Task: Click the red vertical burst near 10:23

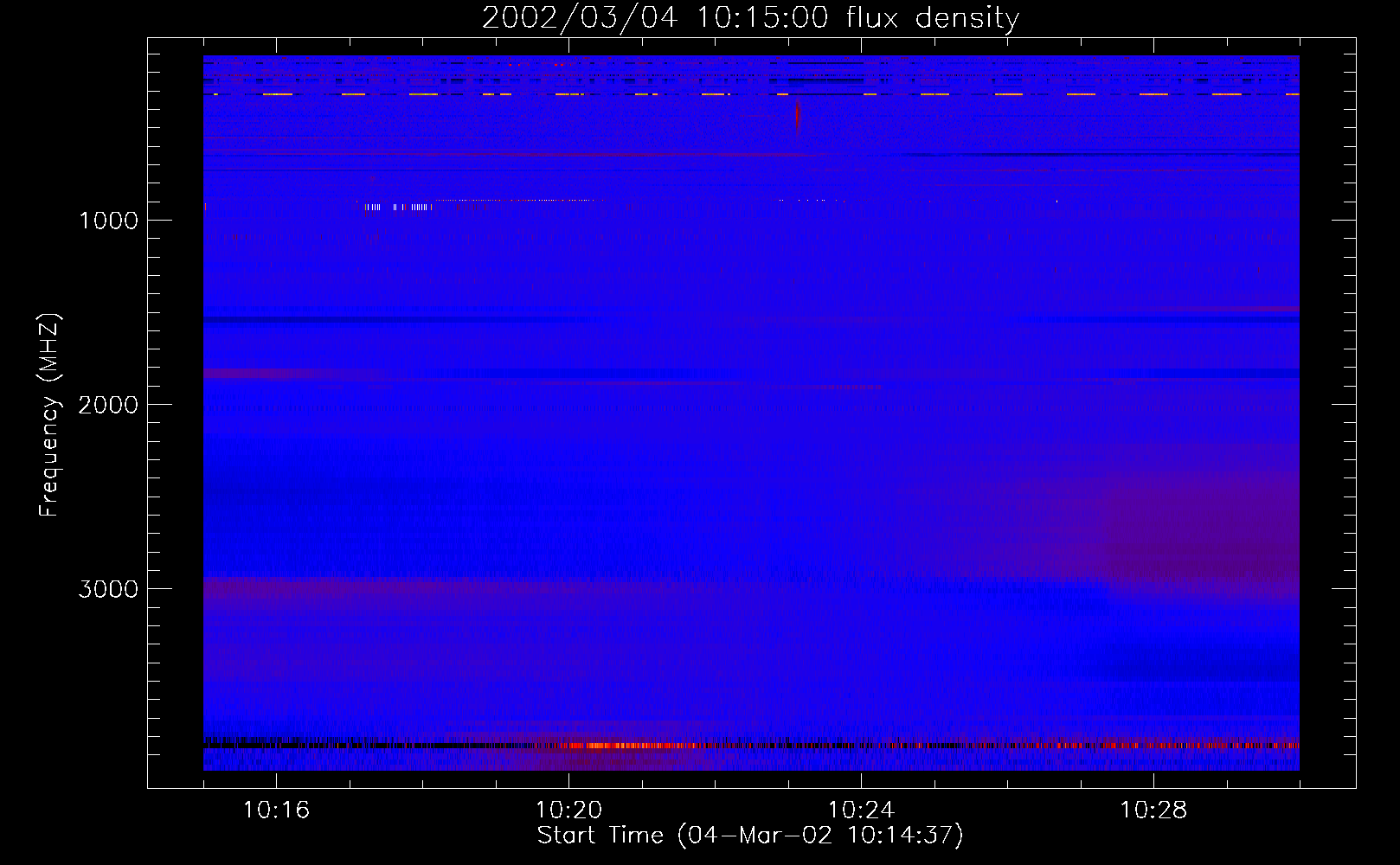Action: [797, 118]
